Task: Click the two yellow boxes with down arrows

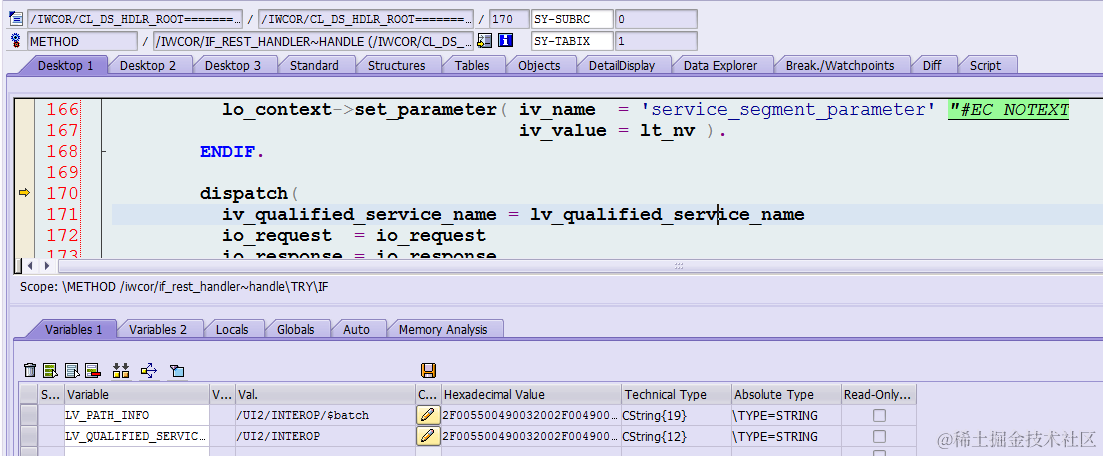Action: [x=121, y=370]
